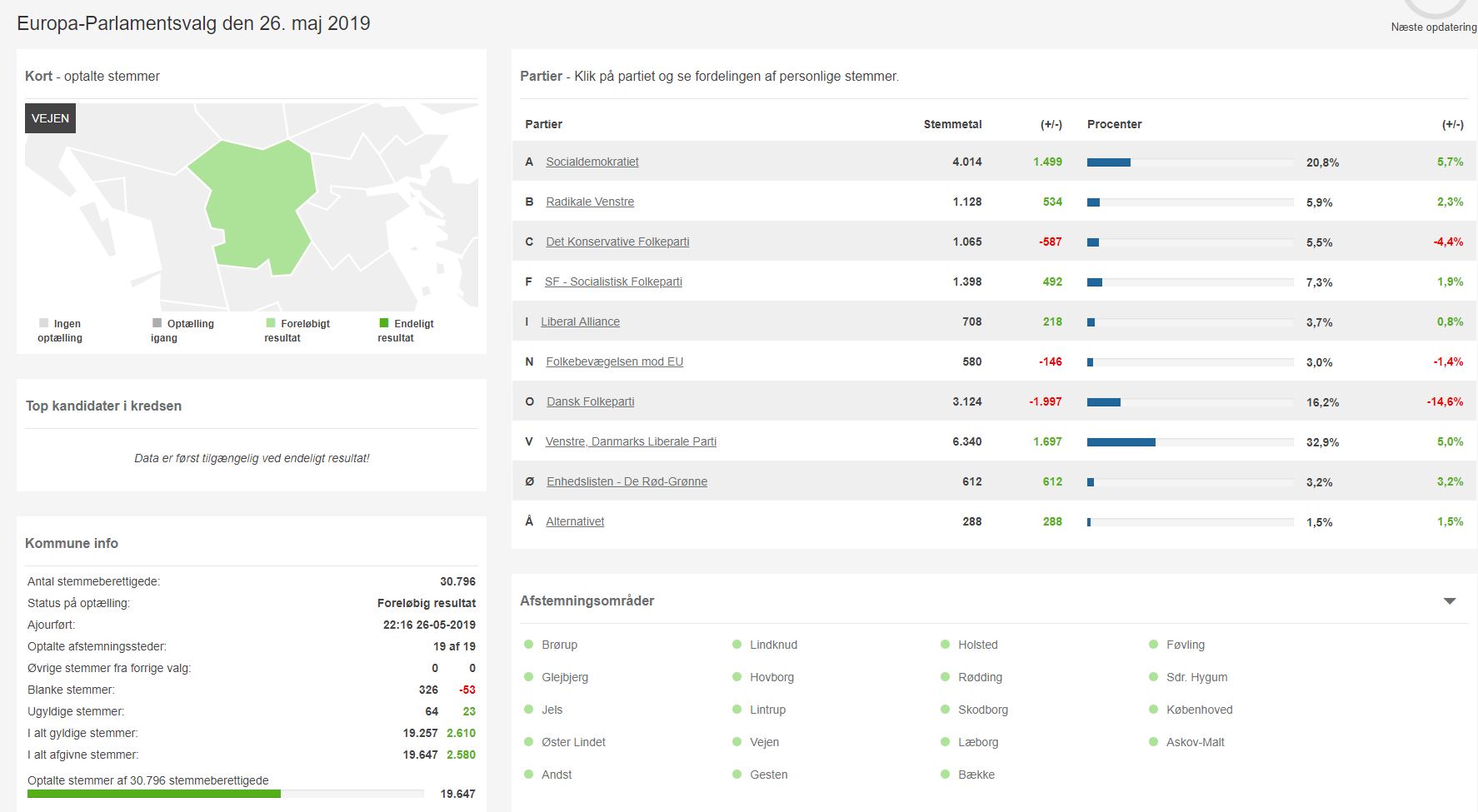
Task: Open the Liberal Alliance link
Action: 580,321
